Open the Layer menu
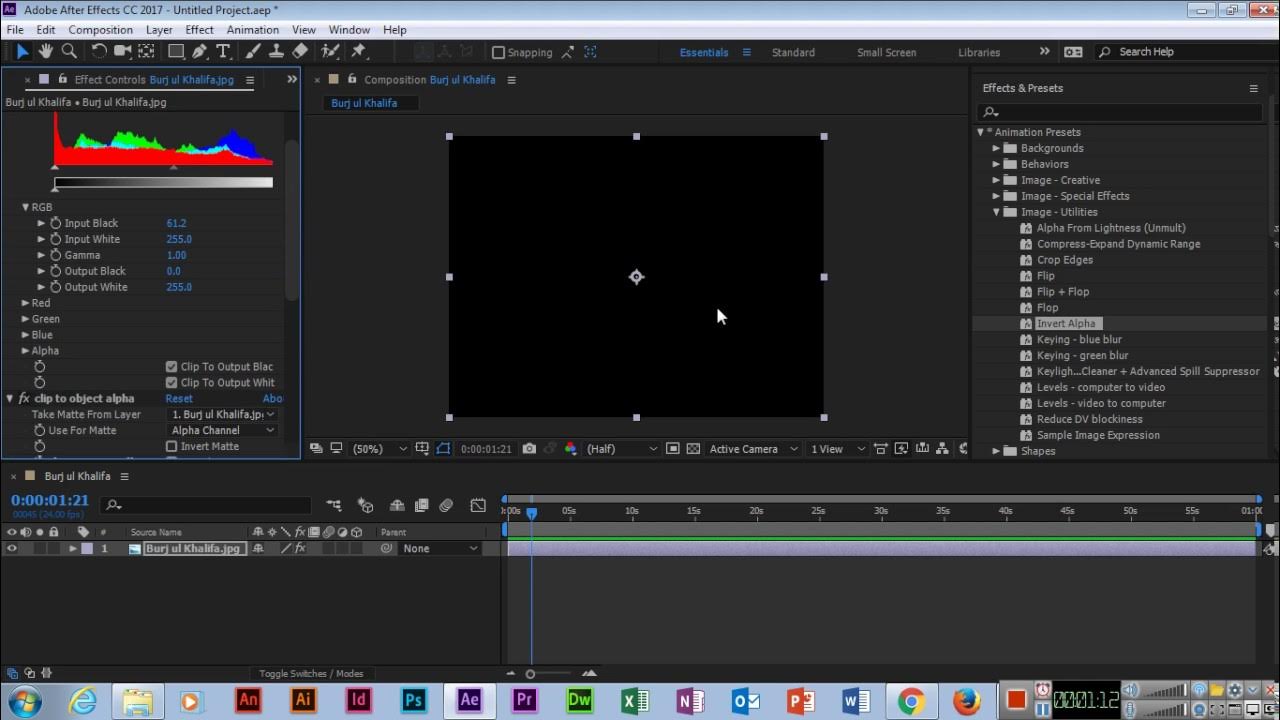This screenshot has width=1280, height=720. pyautogui.click(x=159, y=30)
